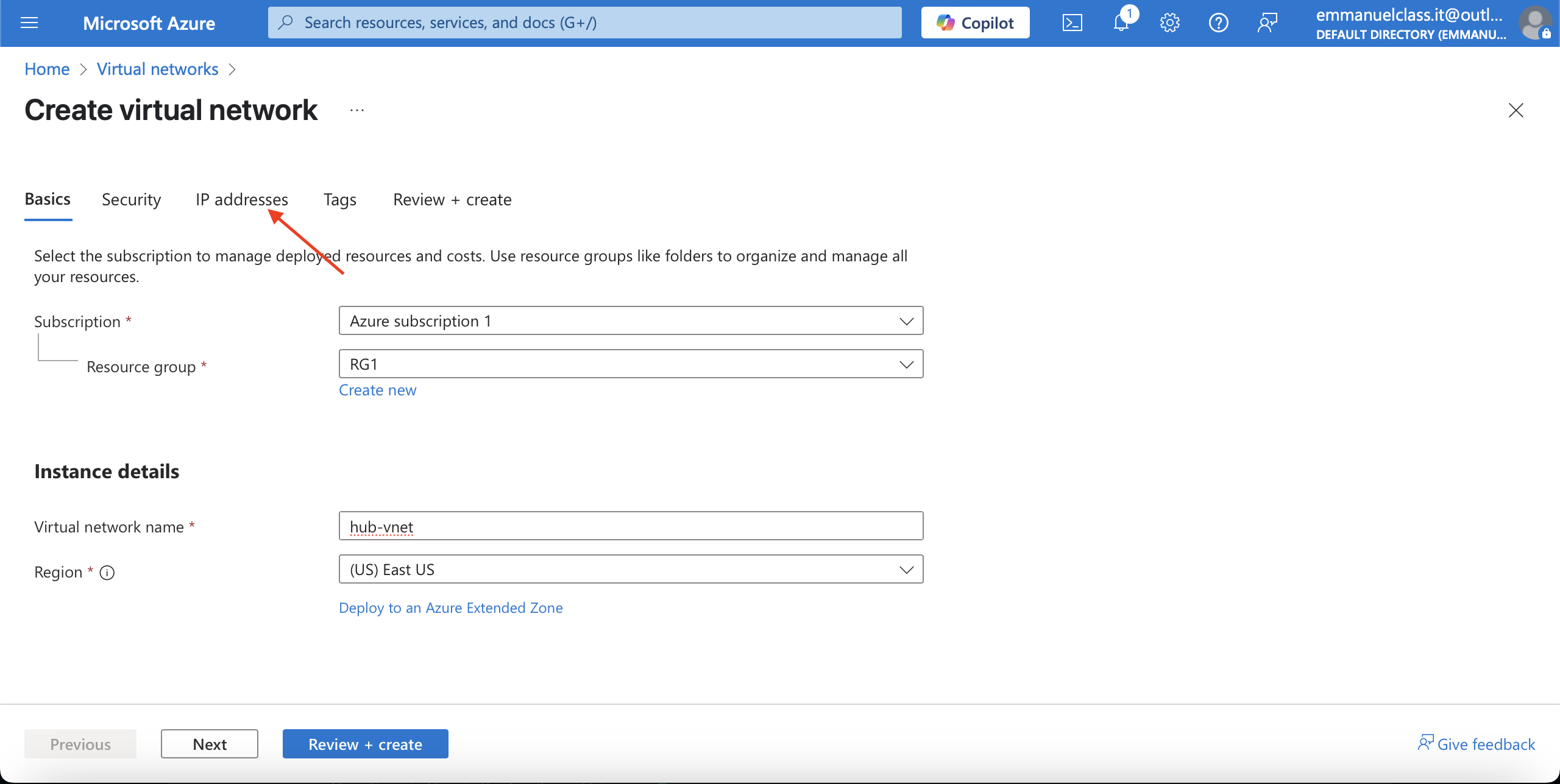Open the Virtual networks breadcrumb
This screenshot has height=784, width=1560.
[x=157, y=69]
